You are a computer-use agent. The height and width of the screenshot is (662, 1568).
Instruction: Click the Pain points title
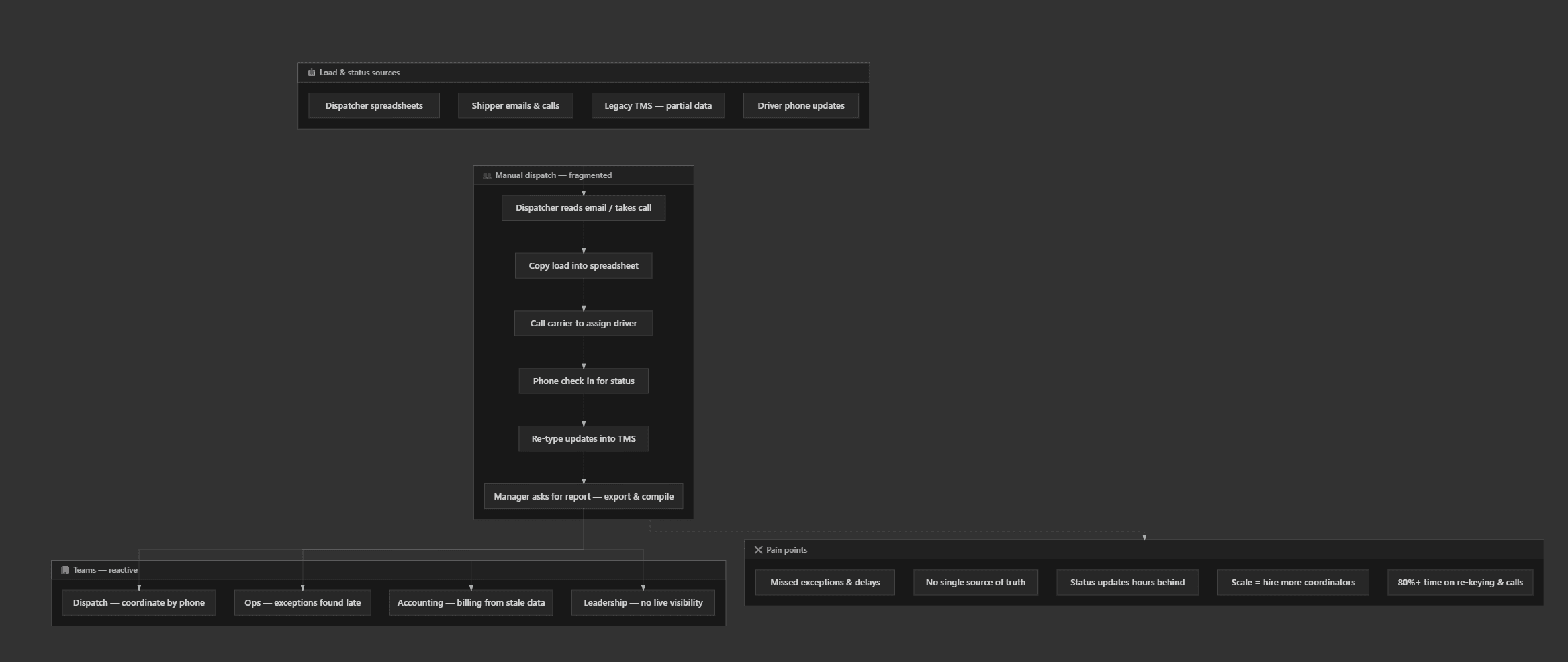point(786,550)
